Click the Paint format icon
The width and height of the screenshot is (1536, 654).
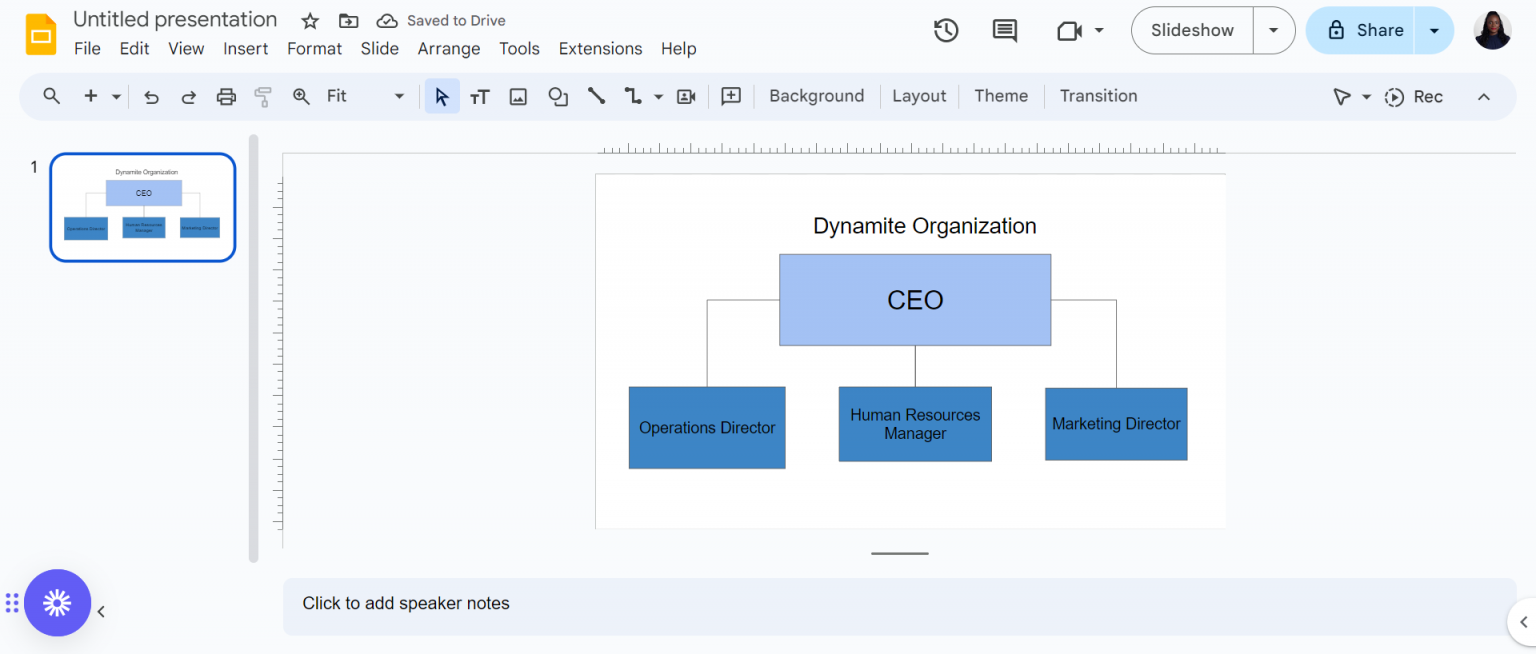tap(261, 96)
